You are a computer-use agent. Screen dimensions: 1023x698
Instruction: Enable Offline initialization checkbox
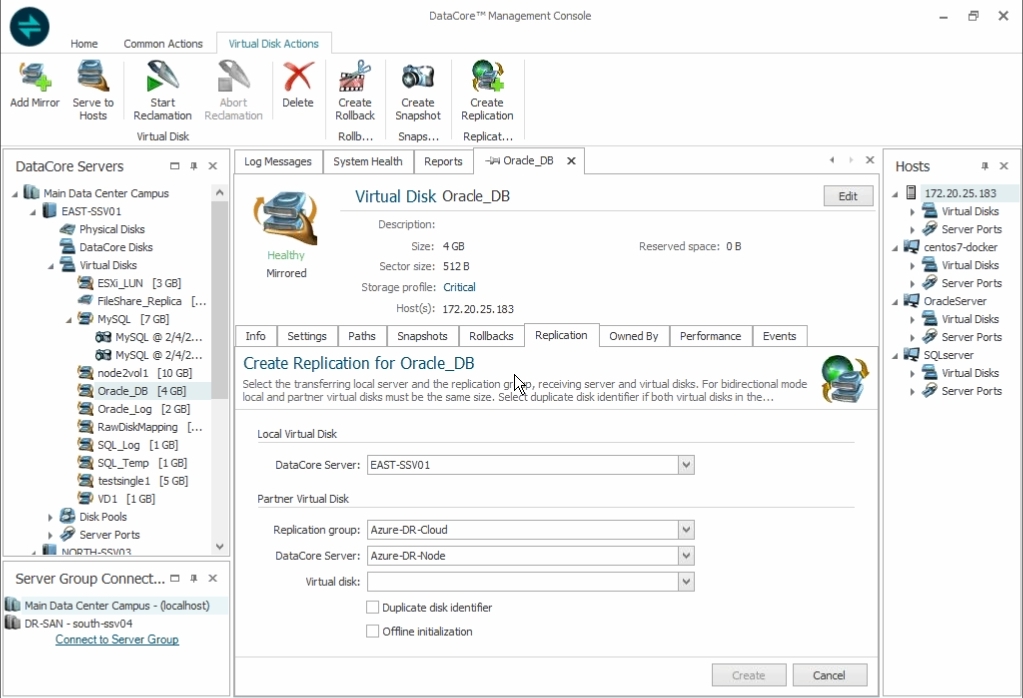point(373,631)
